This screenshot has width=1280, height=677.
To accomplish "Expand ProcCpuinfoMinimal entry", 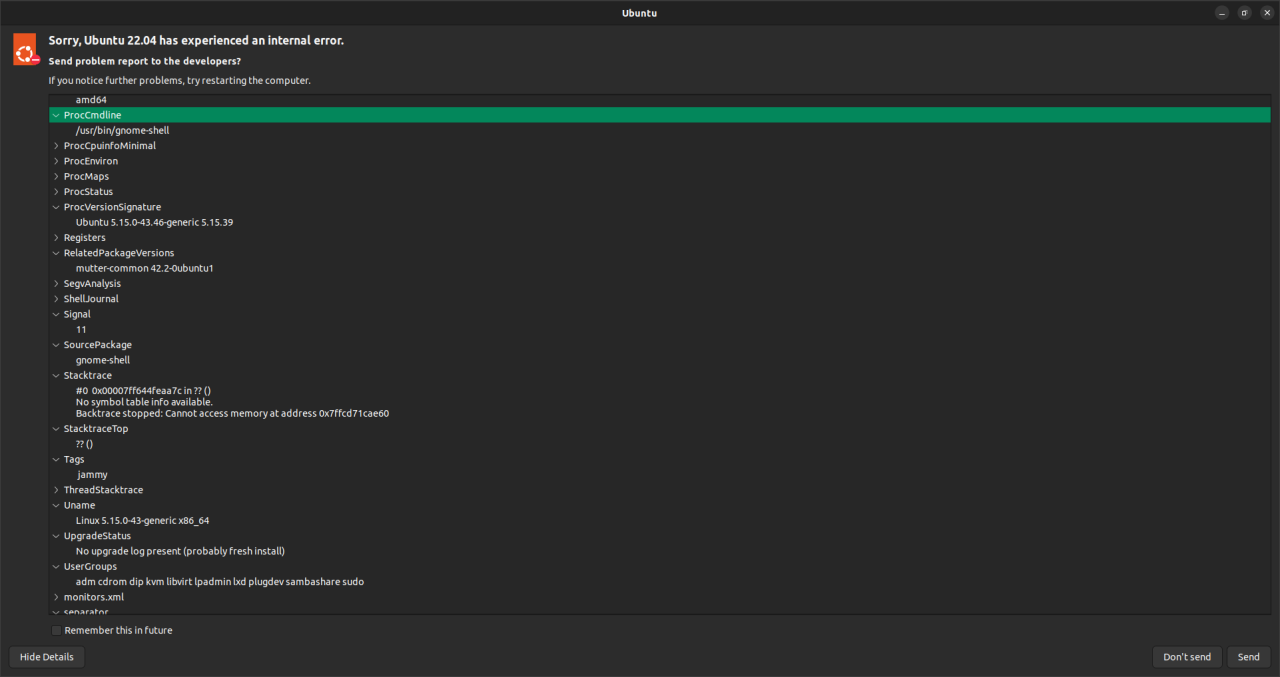I will coord(56,146).
